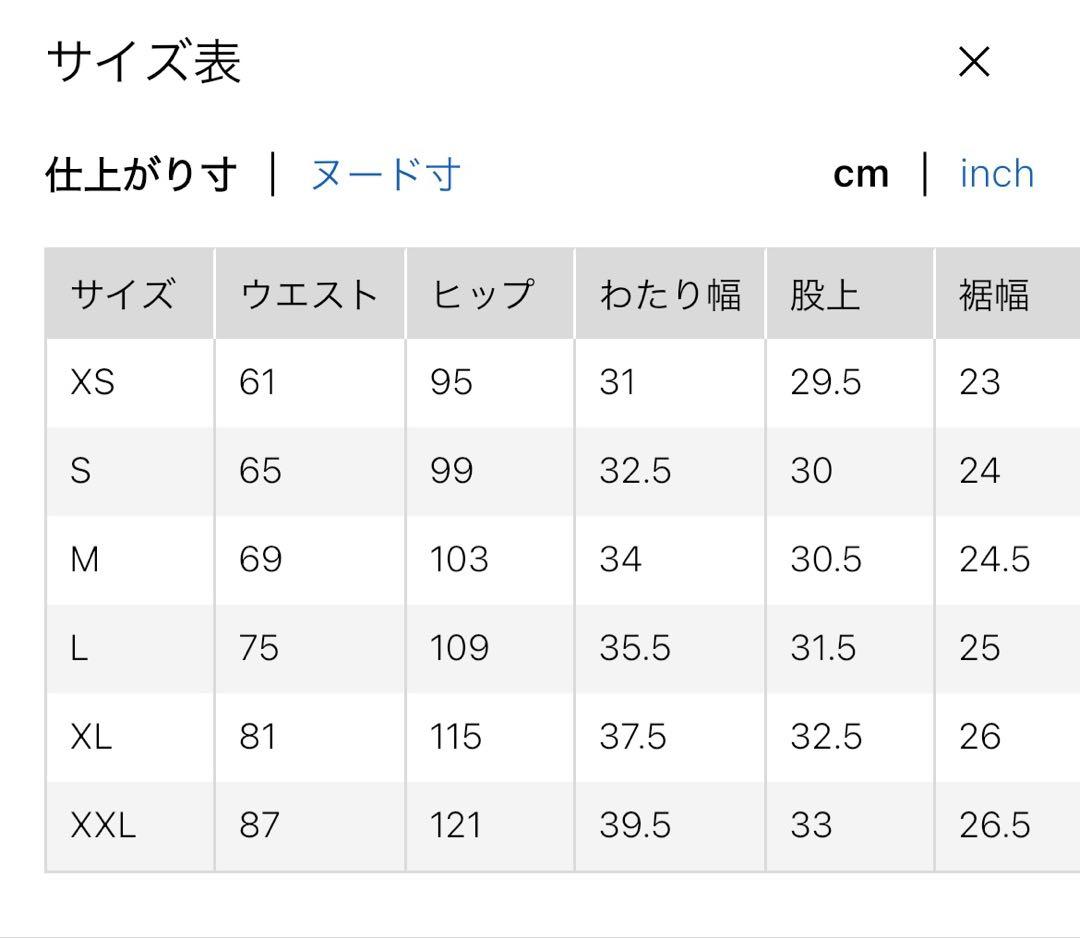This screenshot has width=1080, height=938.
Task: Click the サイズ column header
Action: click(x=123, y=295)
